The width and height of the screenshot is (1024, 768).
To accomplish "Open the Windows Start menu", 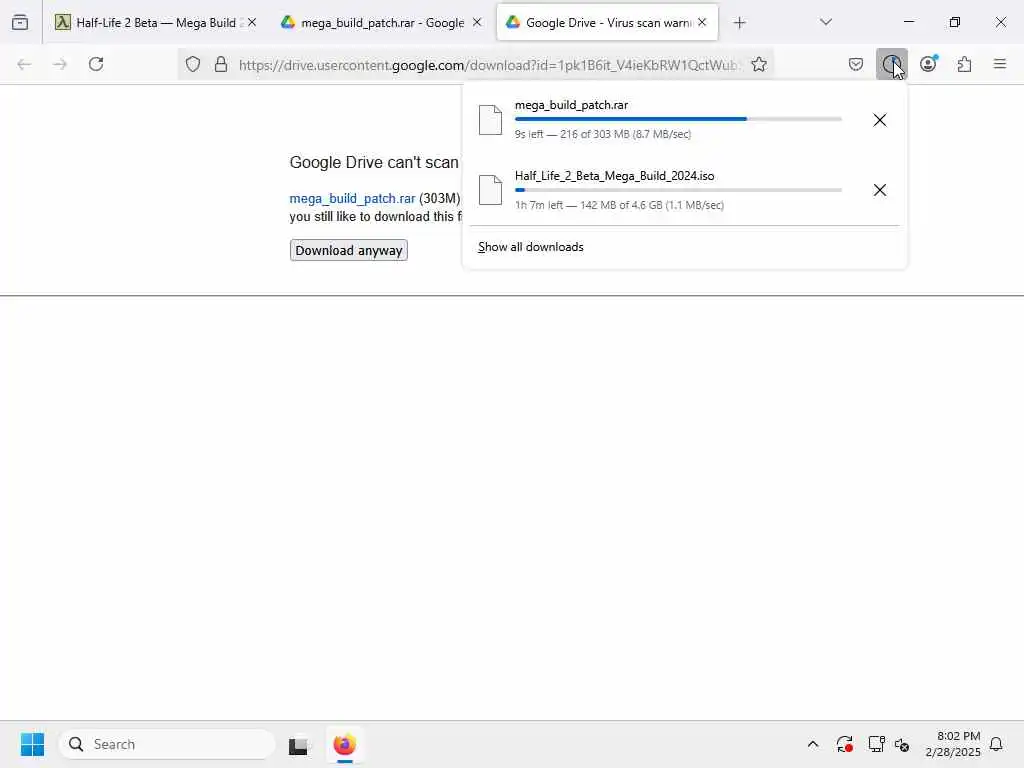I will pyautogui.click(x=32, y=744).
